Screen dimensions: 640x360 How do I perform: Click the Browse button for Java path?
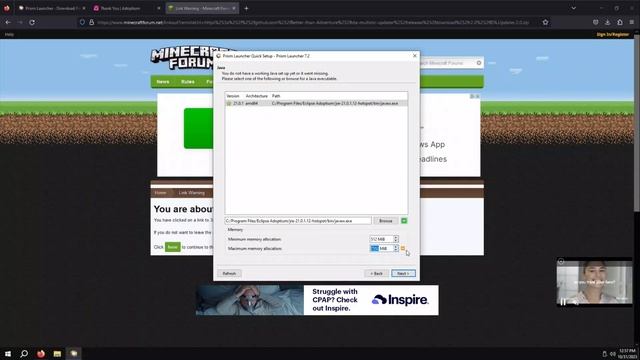[x=385, y=221]
